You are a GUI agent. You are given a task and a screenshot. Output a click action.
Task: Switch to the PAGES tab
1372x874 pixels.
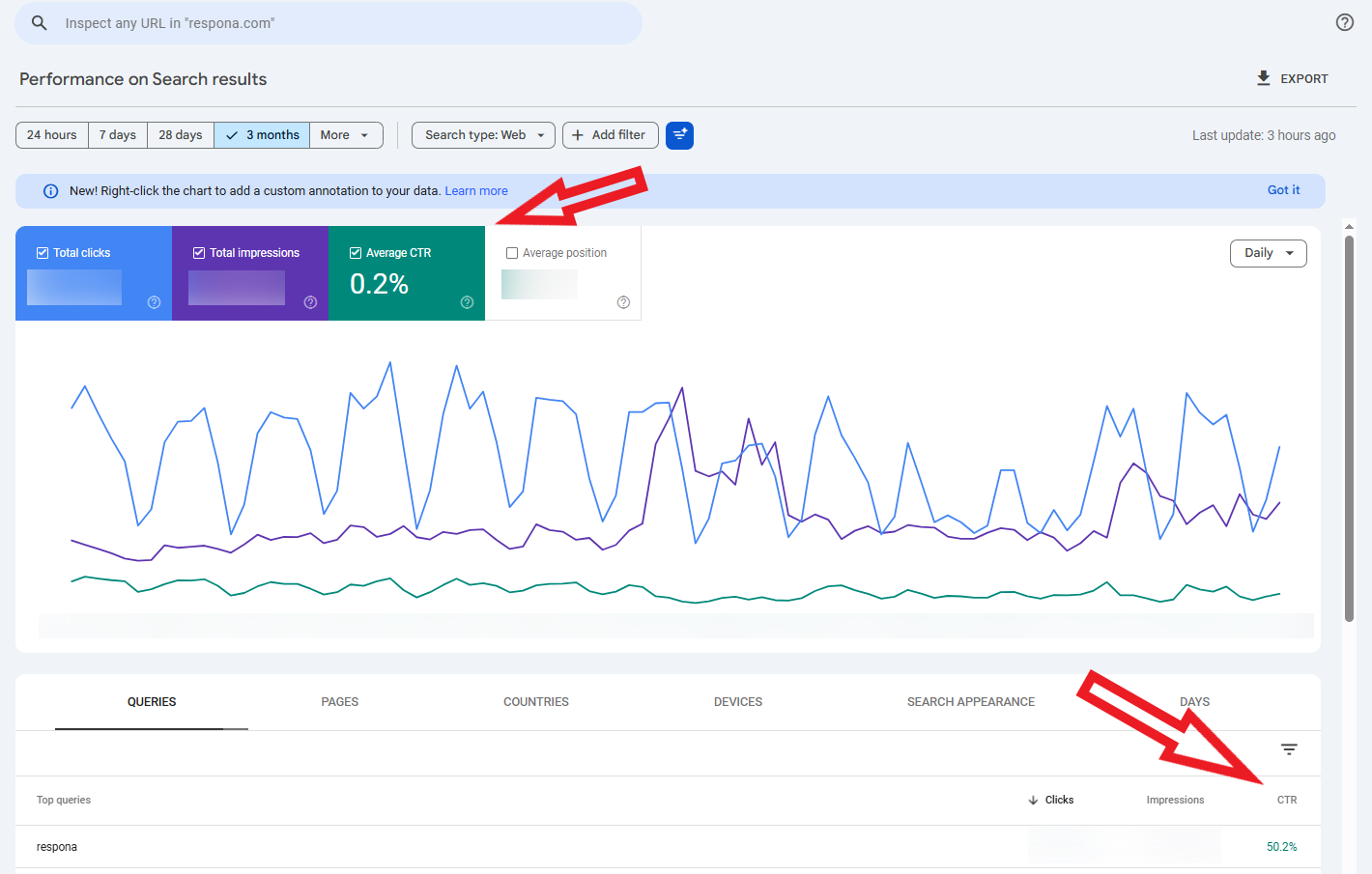pyautogui.click(x=339, y=702)
